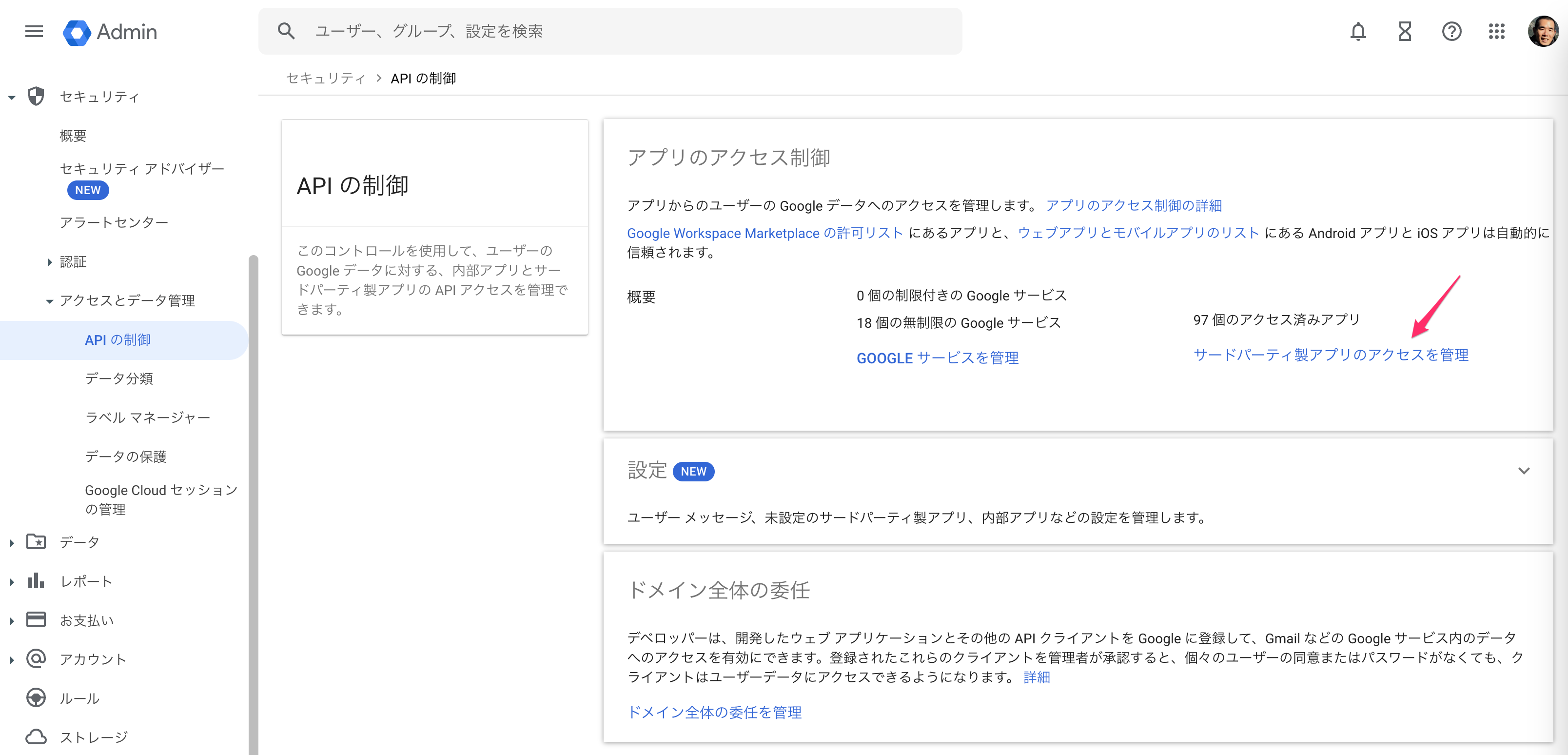Screen dimensions: 1568x755
Task: Click 18 個の無制限の Google サービス text
Action: (x=959, y=322)
